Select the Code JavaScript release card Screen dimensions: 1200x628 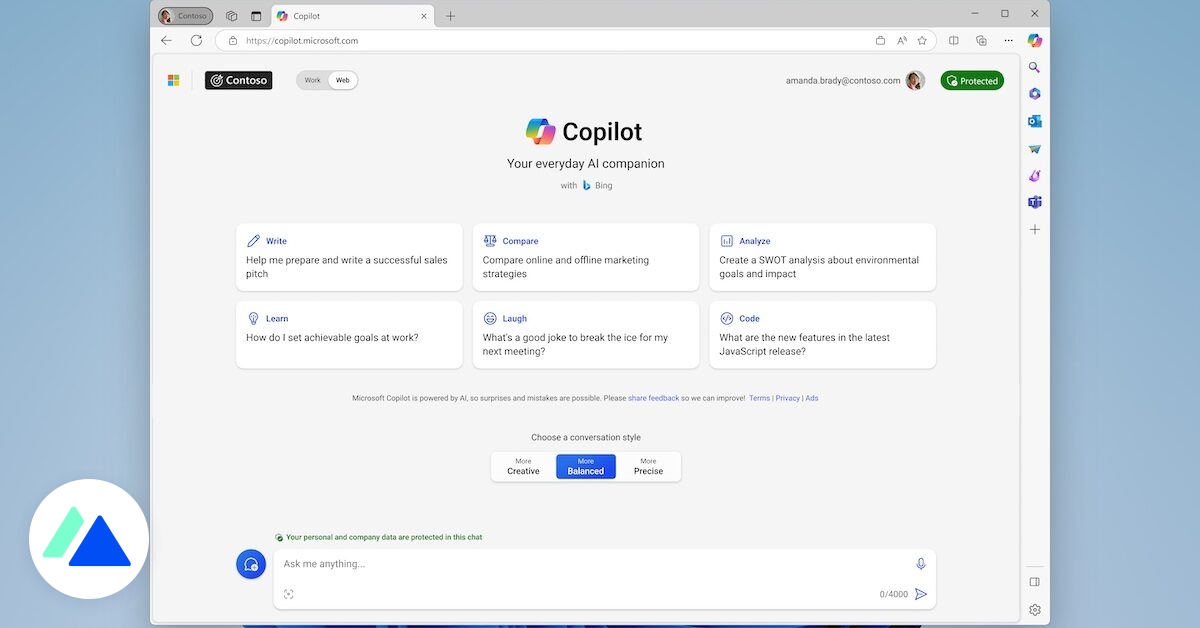click(x=823, y=335)
